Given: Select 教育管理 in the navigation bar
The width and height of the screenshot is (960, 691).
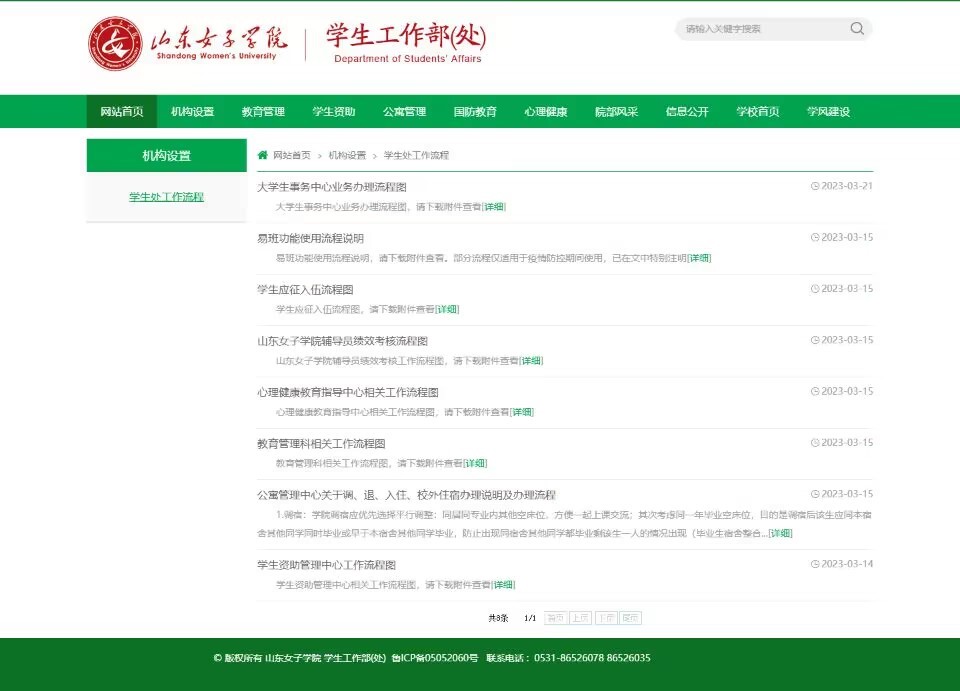Looking at the screenshot, I should 263,112.
